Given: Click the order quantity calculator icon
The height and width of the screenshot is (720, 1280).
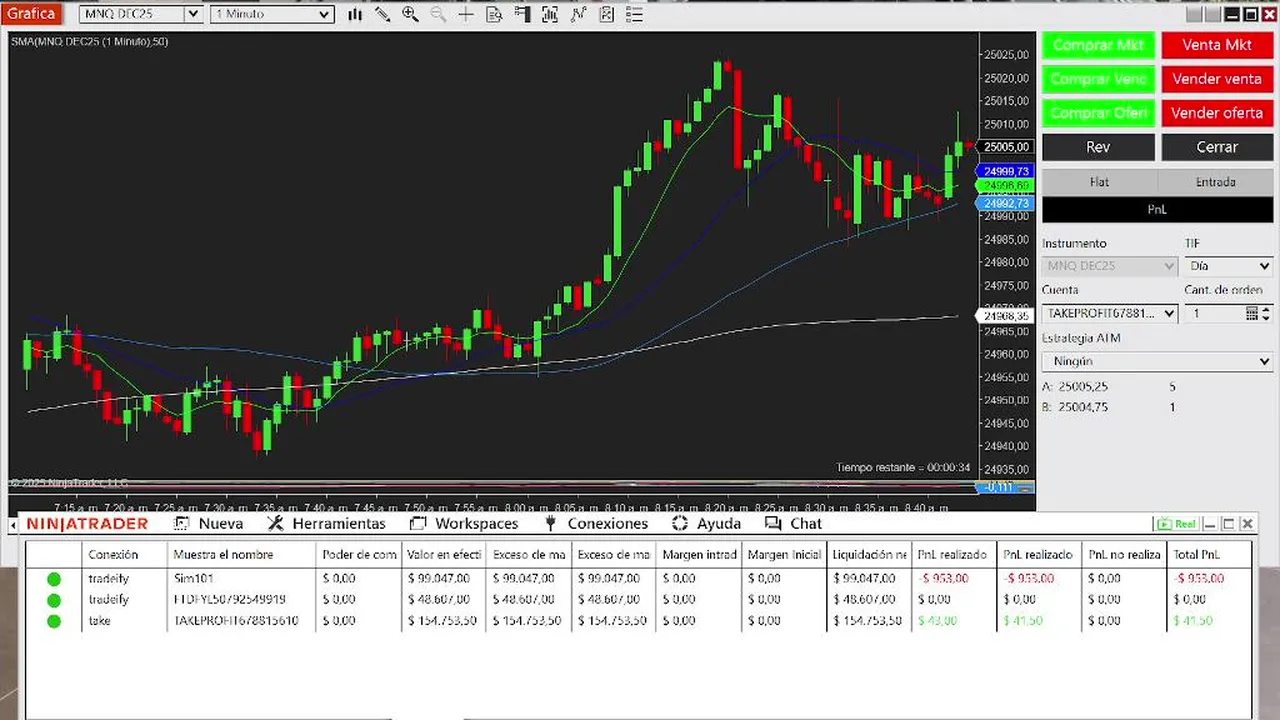Looking at the screenshot, I should pyautogui.click(x=1251, y=313).
